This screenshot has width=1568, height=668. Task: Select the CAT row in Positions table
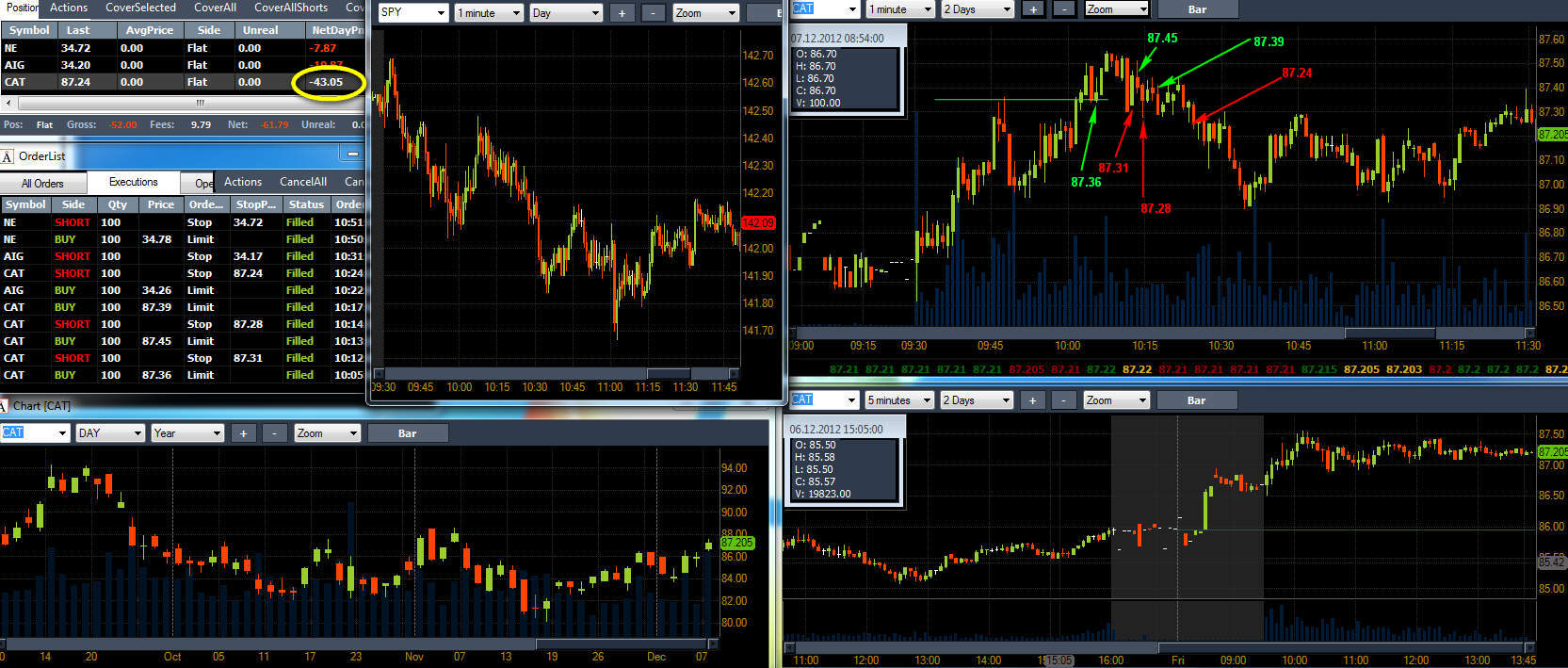tap(184, 82)
